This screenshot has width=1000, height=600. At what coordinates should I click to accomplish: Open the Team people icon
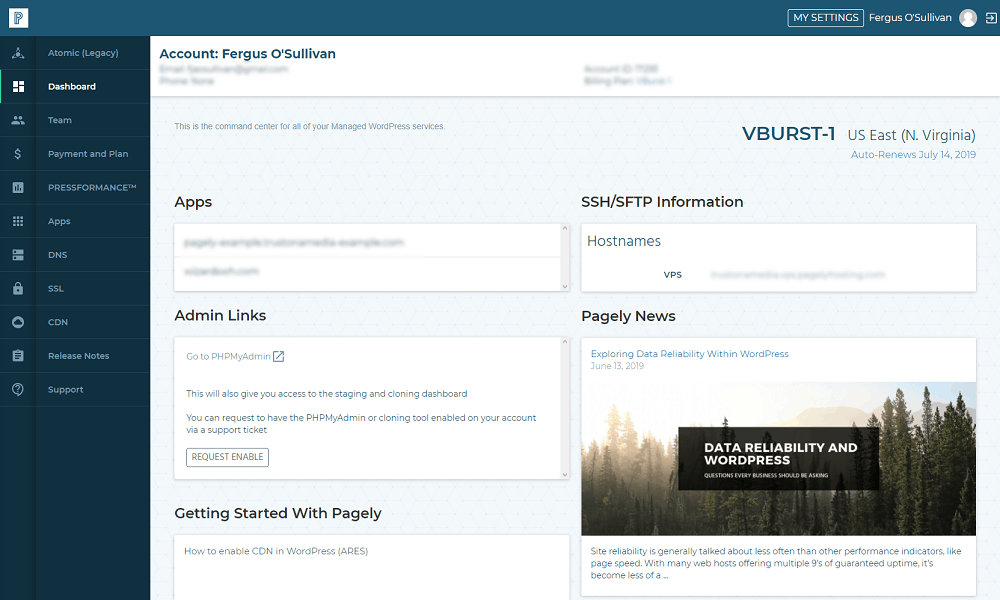coord(18,120)
